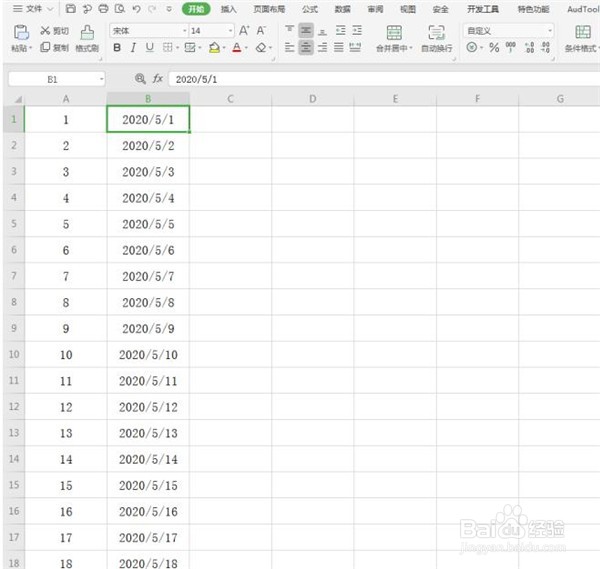Viewport: 600px width, 569px height.
Task: Toggle left horizontal alignment
Action: click(289, 47)
